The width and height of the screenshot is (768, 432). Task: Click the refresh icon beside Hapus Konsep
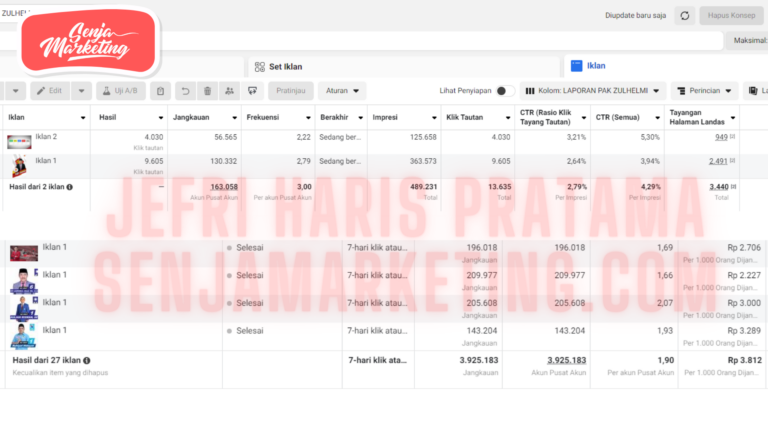pyautogui.click(x=684, y=15)
